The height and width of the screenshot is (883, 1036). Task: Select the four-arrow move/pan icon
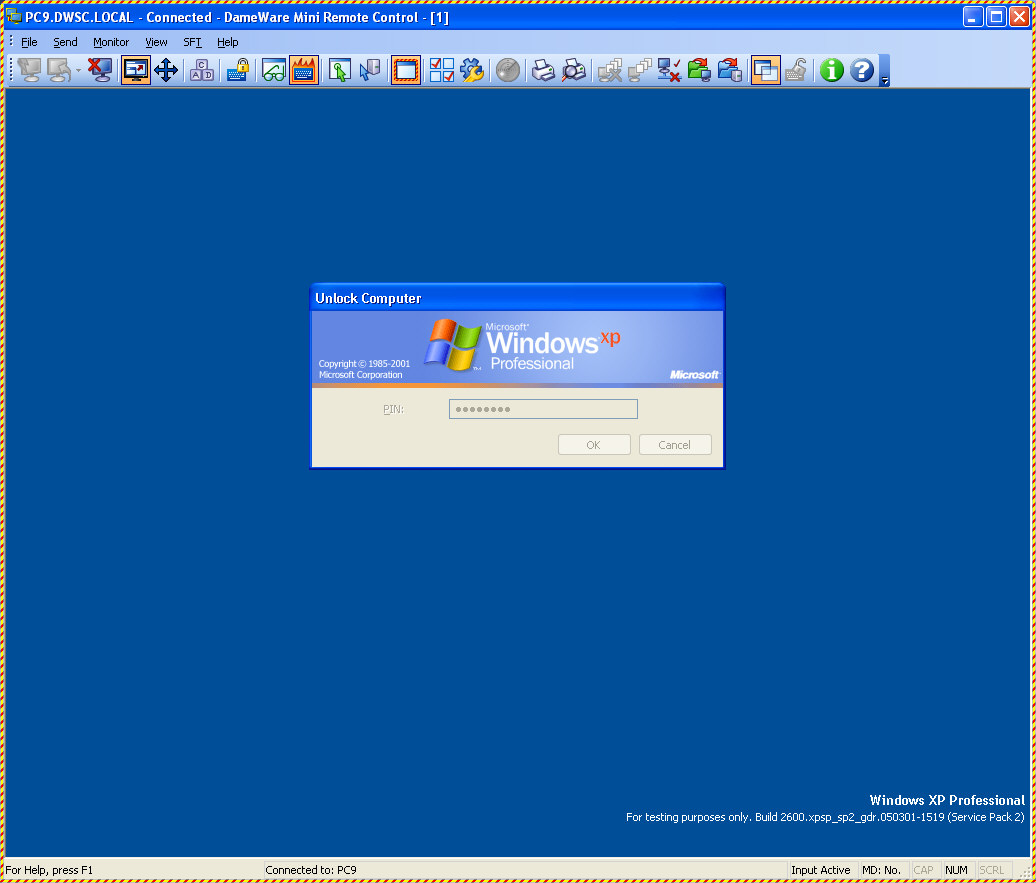pos(166,70)
